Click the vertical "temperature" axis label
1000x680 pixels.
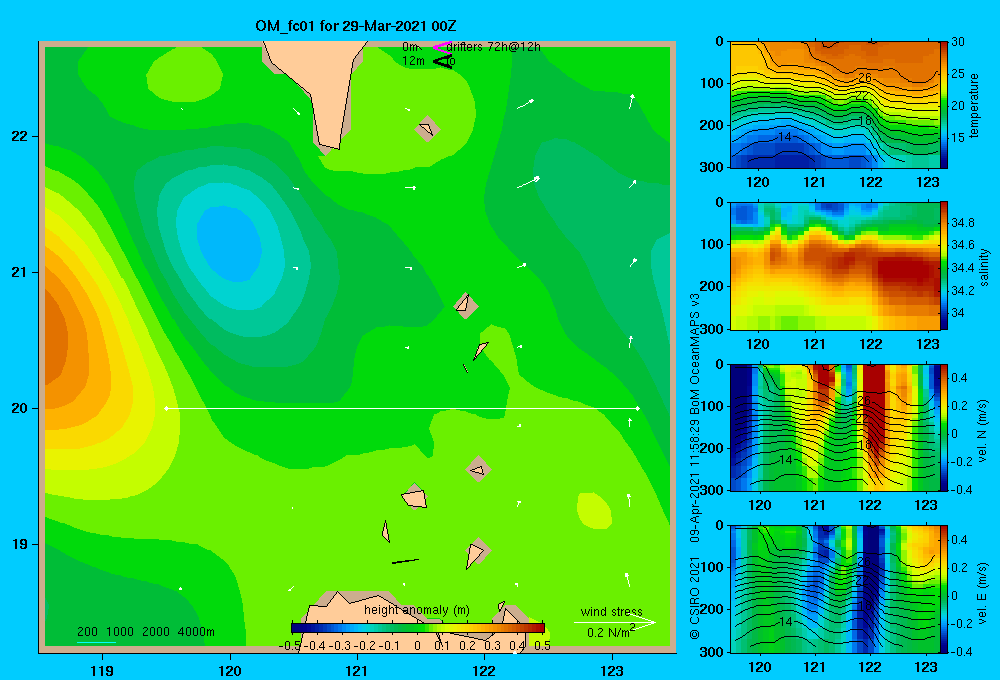coord(974,105)
